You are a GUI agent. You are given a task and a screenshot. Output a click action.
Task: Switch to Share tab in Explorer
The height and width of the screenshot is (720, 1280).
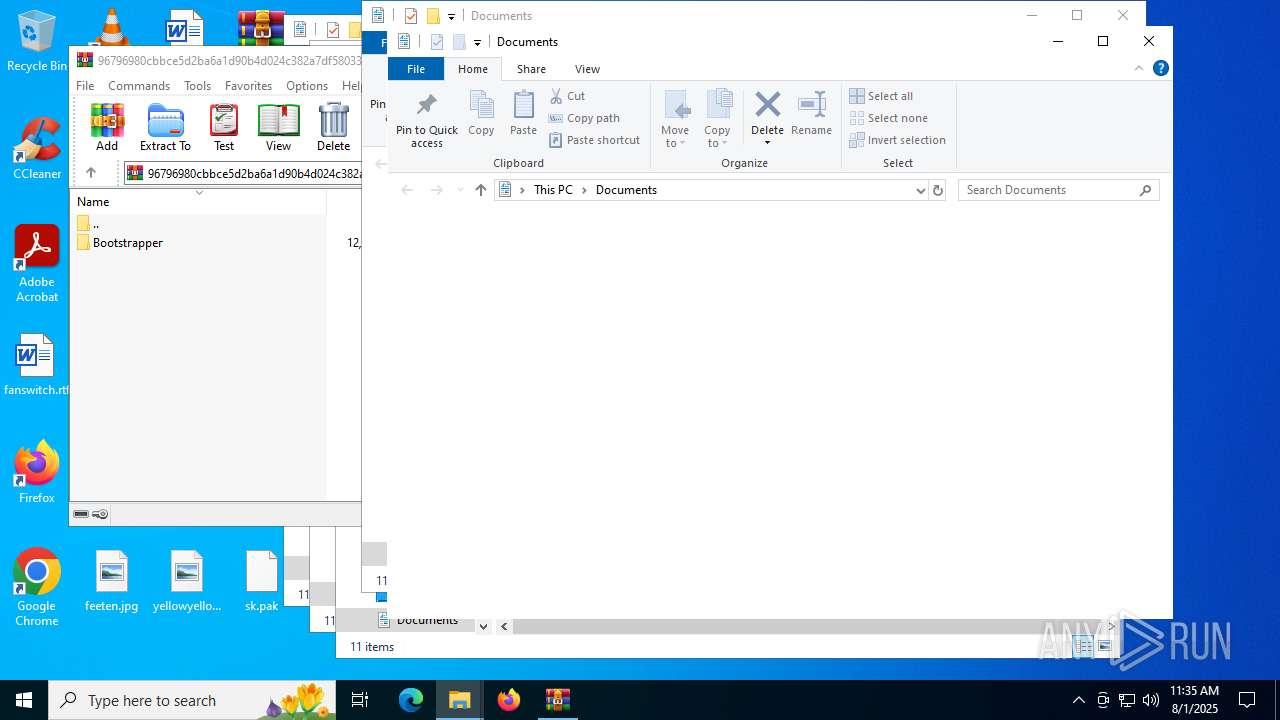click(531, 69)
